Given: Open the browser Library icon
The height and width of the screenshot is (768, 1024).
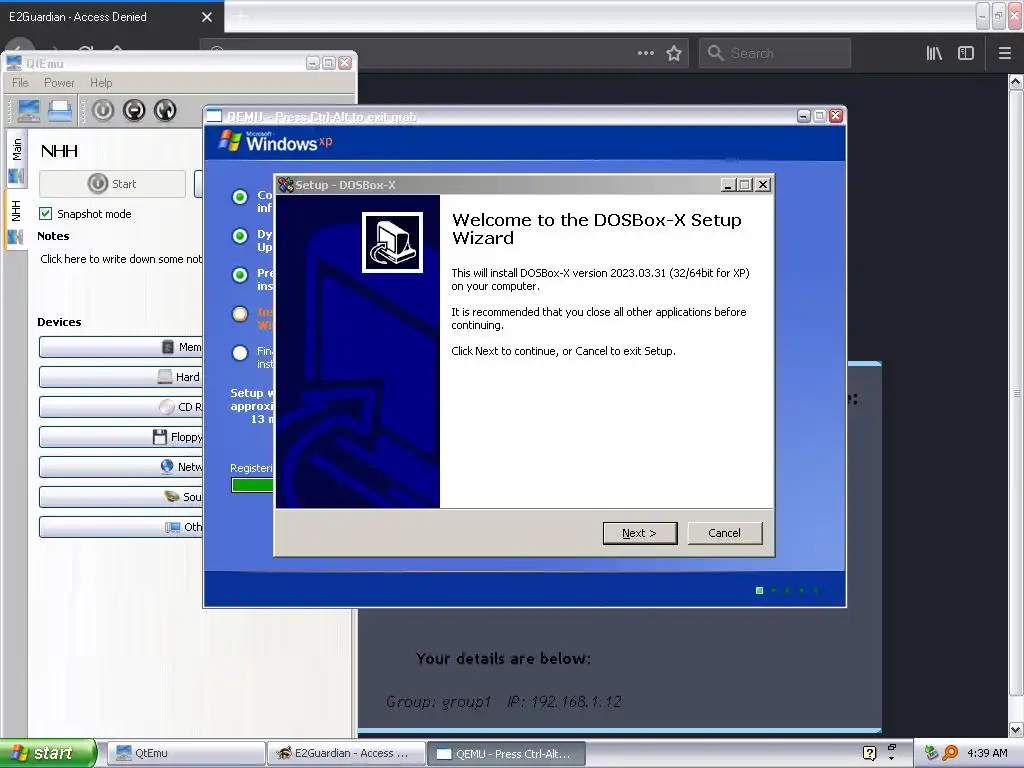Looking at the screenshot, I should click(x=934, y=53).
